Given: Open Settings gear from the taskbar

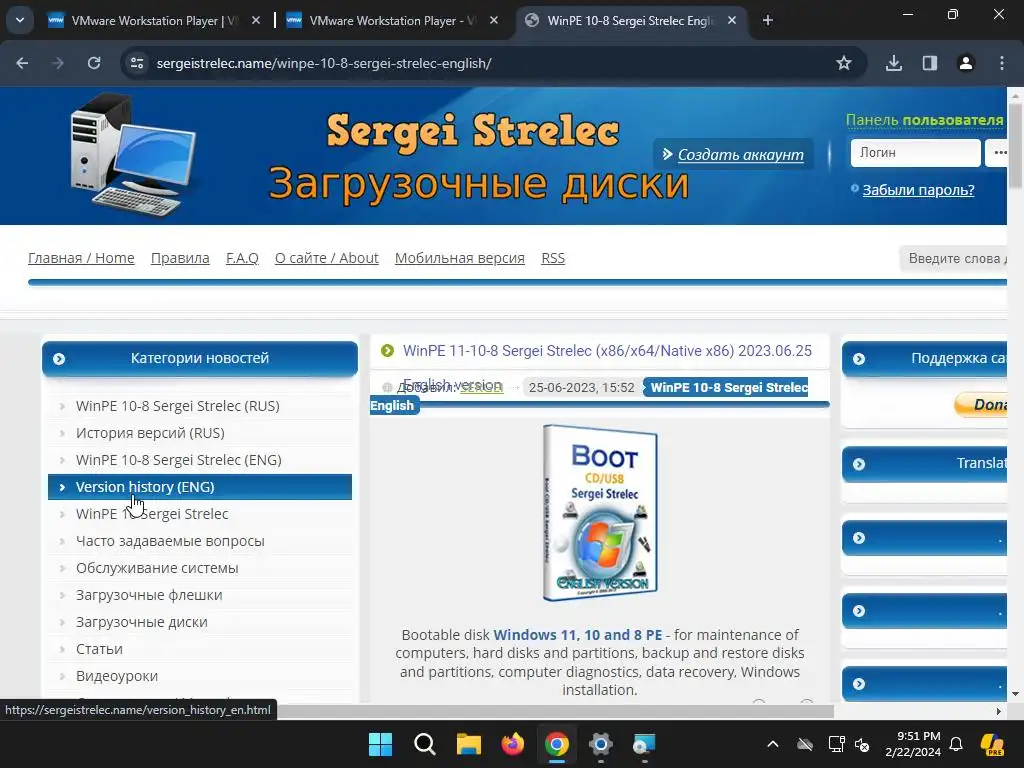Looking at the screenshot, I should point(600,744).
